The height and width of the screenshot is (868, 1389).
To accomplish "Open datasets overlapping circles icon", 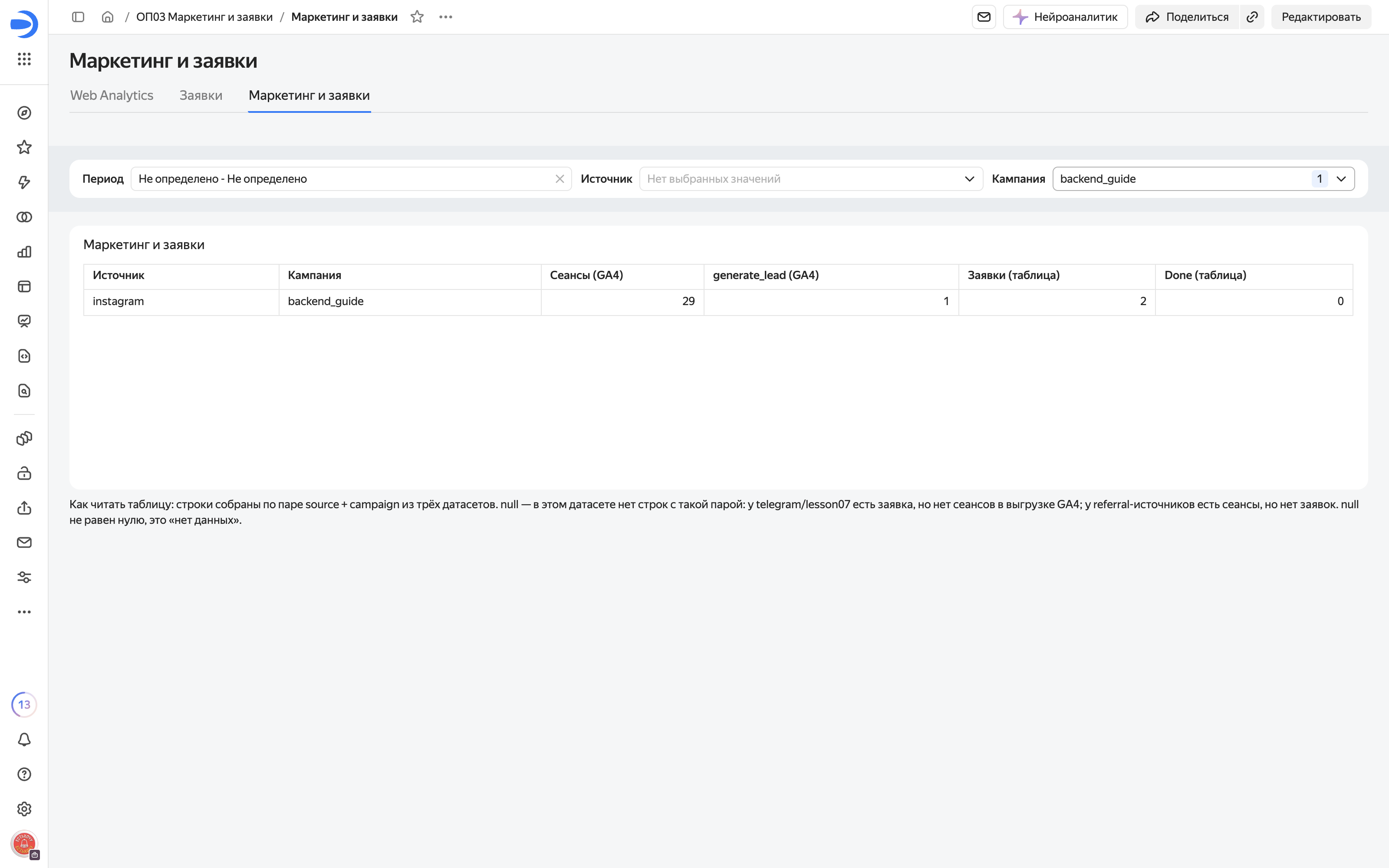I will [24, 217].
